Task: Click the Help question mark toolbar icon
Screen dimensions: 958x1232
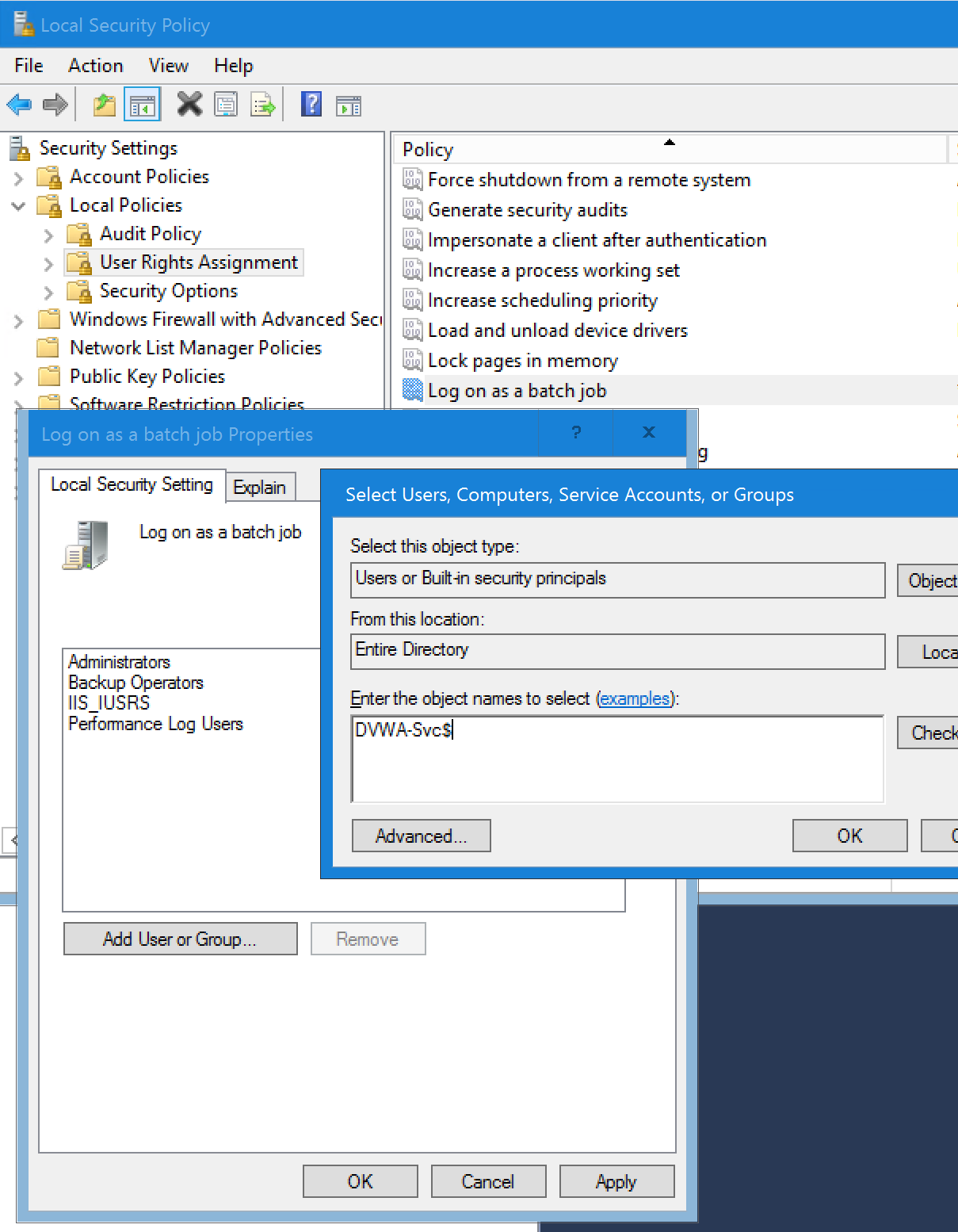Action: (311, 104)
